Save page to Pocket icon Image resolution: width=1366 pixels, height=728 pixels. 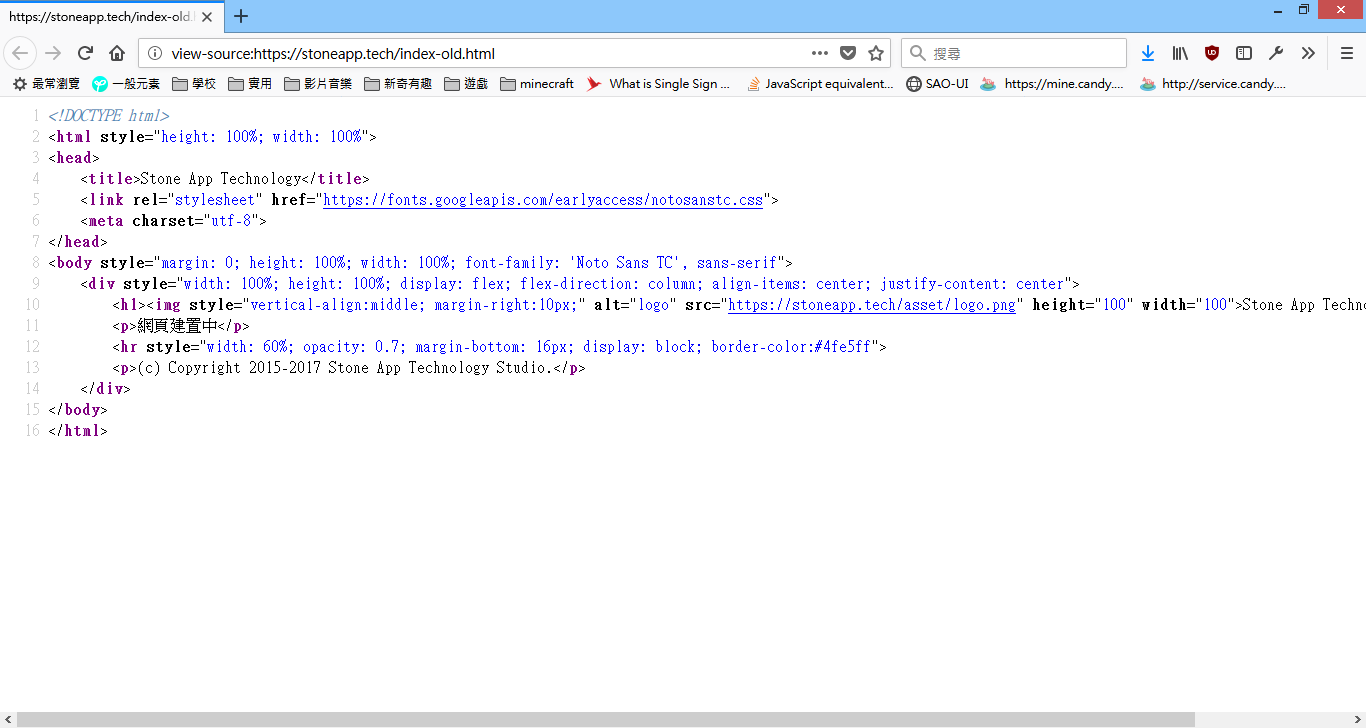click(848, 53)
